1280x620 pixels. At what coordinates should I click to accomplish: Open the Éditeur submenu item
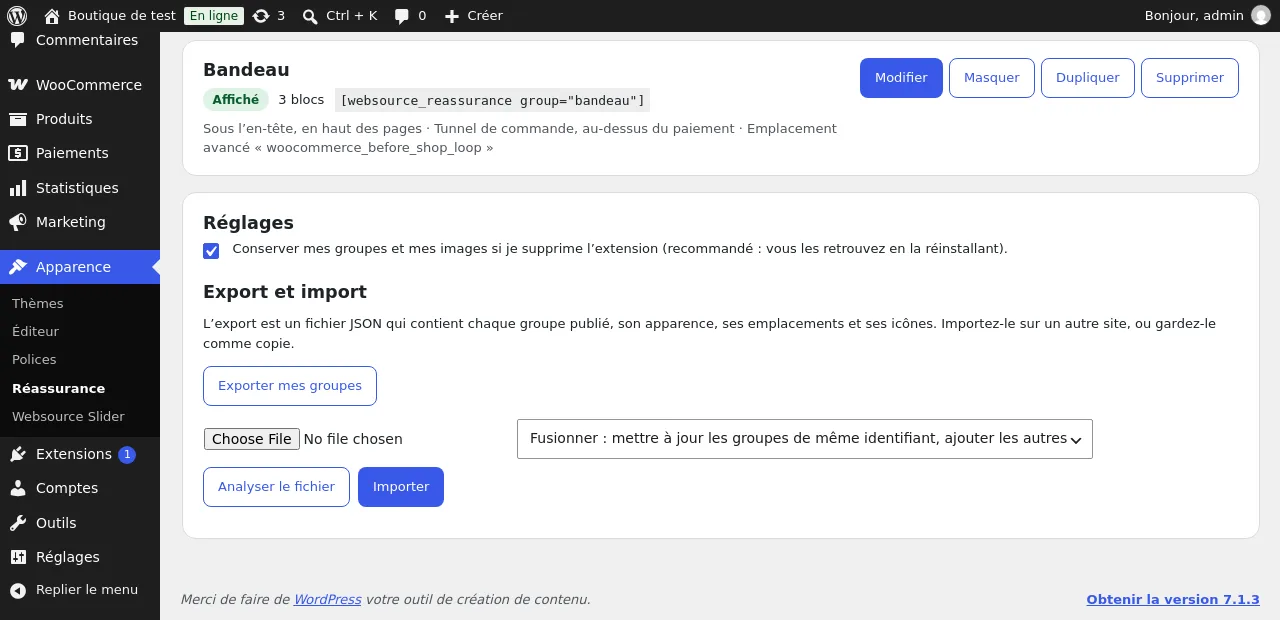tap(36, 331)
